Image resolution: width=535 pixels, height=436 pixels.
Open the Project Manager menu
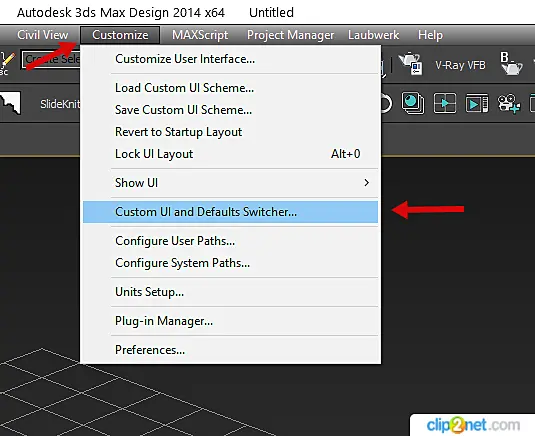click(290, 35)
